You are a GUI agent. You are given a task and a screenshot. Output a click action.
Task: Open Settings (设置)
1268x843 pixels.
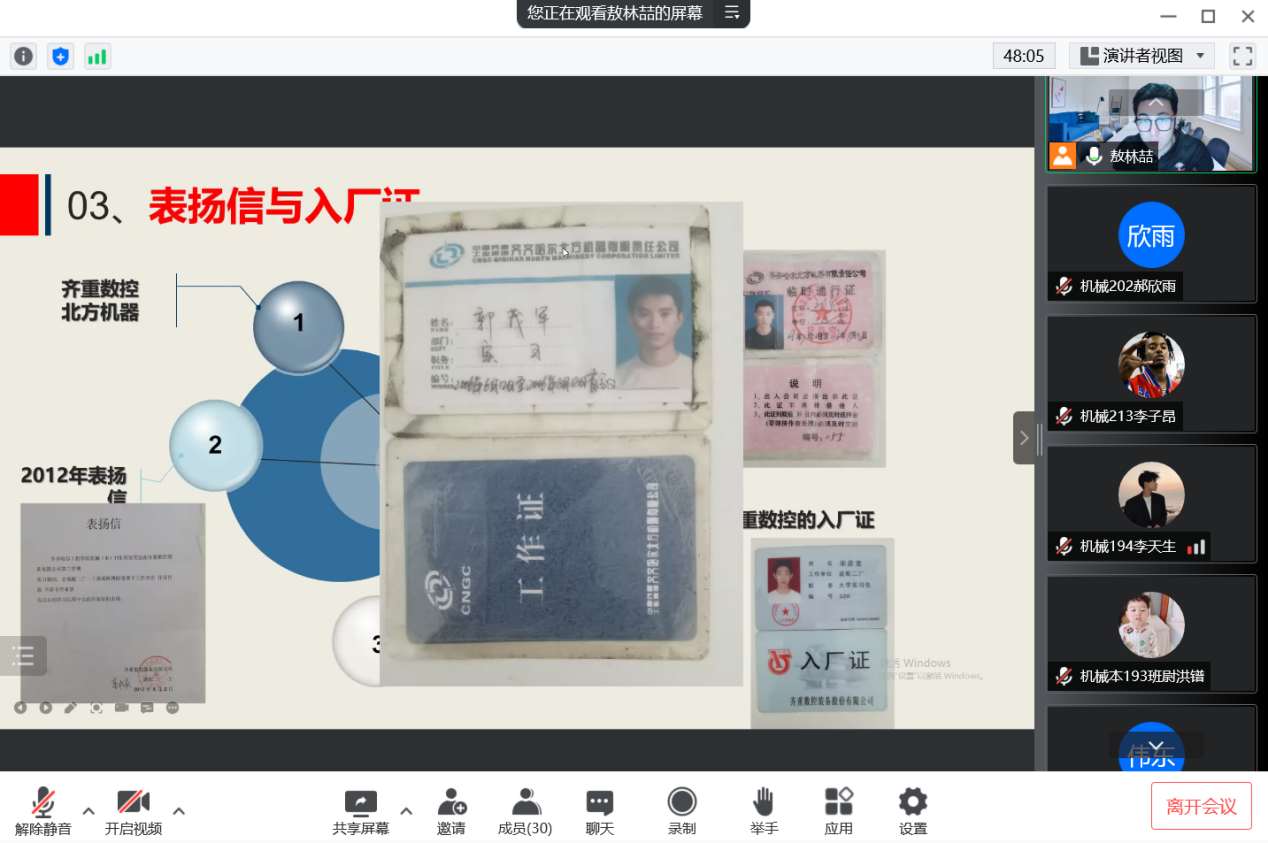click(x=912, y=811)
